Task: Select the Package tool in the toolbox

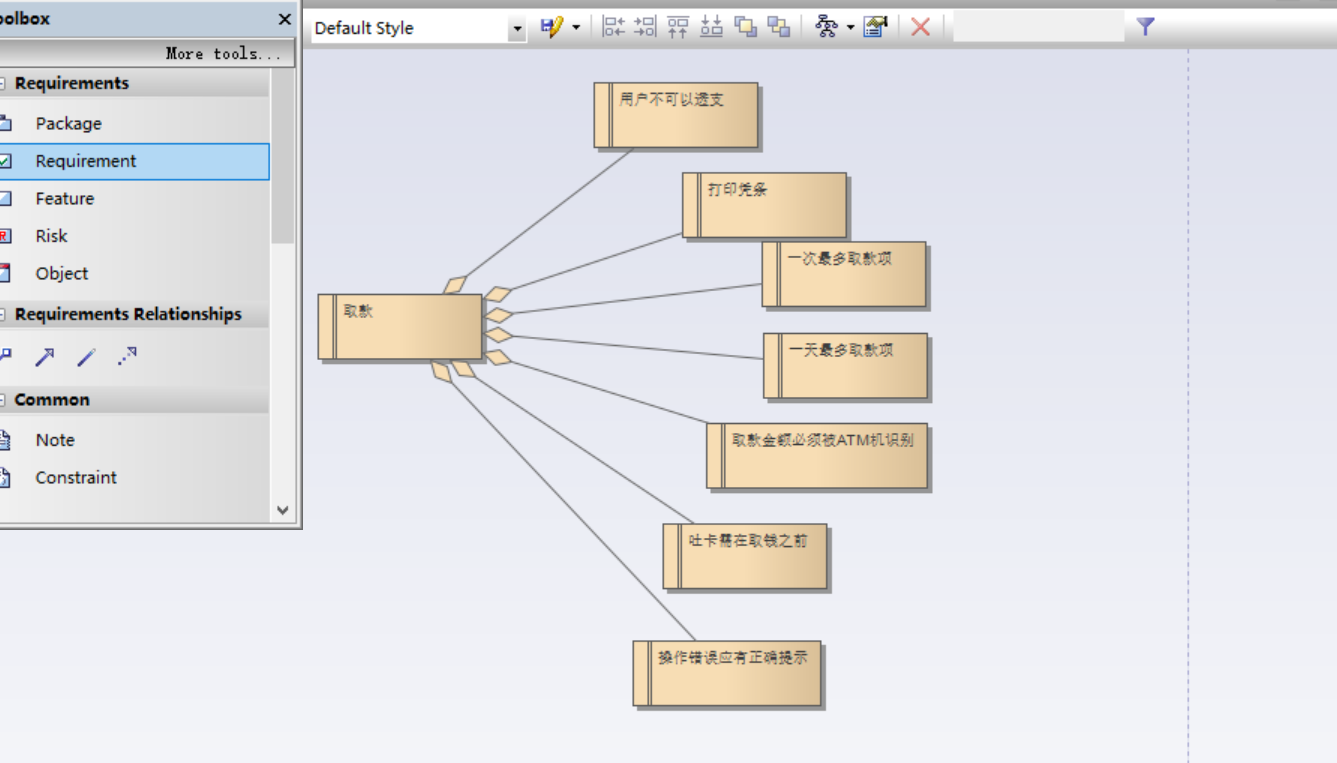Action: [x=134, y=123]
